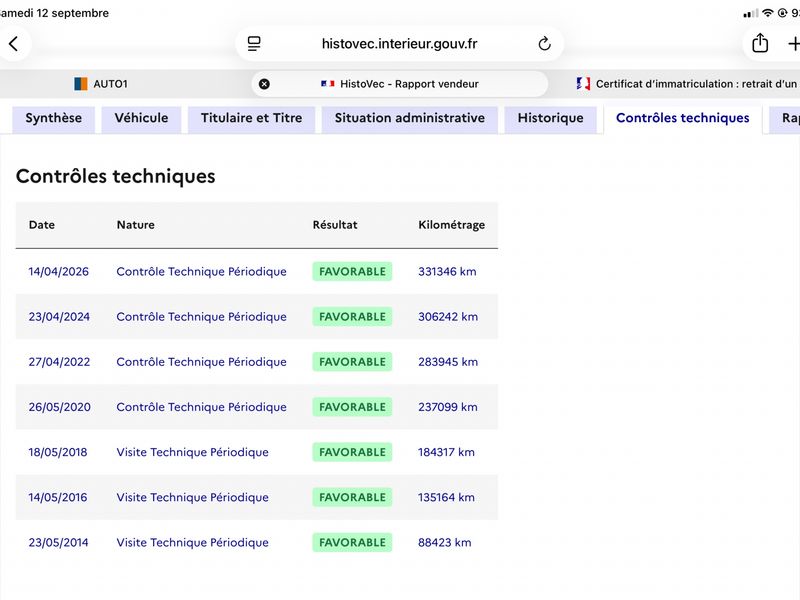This screenshot has width=800, height=600.
Task: Open the page reader menu icon
Action: pos(254,44)
